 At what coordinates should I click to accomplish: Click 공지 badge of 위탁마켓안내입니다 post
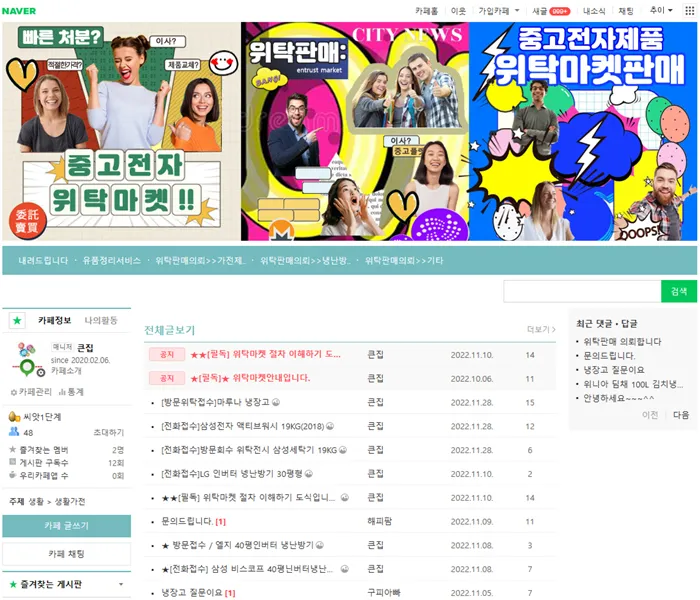[x=167, y=378]
